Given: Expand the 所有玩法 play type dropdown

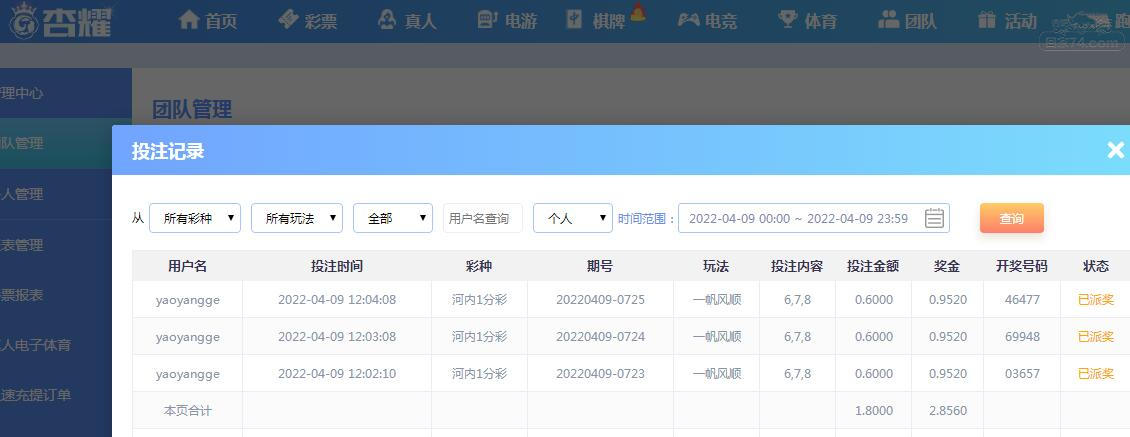Looking at the screenshot, I should tap(297, 218).
